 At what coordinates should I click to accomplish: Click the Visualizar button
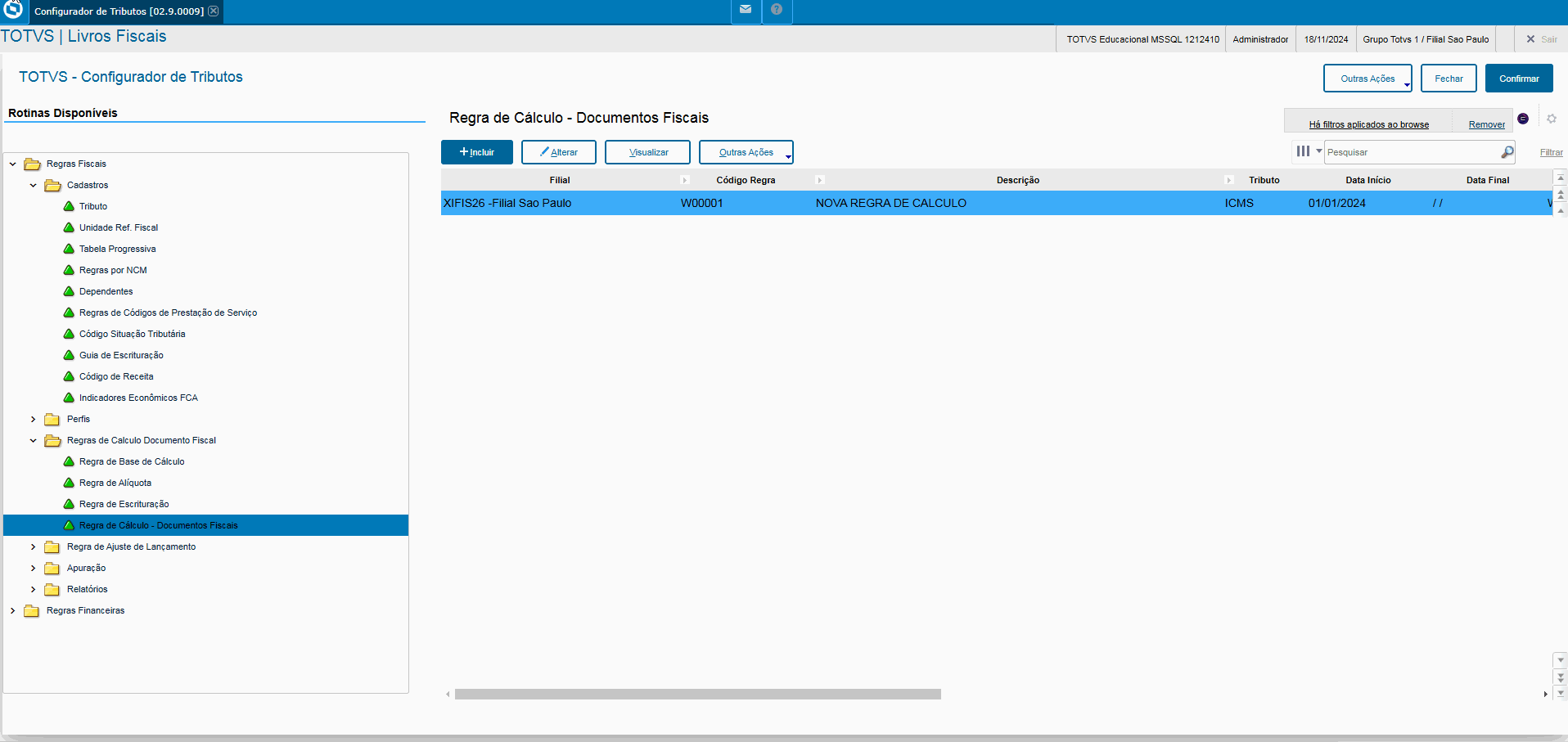tap(647, 152)
